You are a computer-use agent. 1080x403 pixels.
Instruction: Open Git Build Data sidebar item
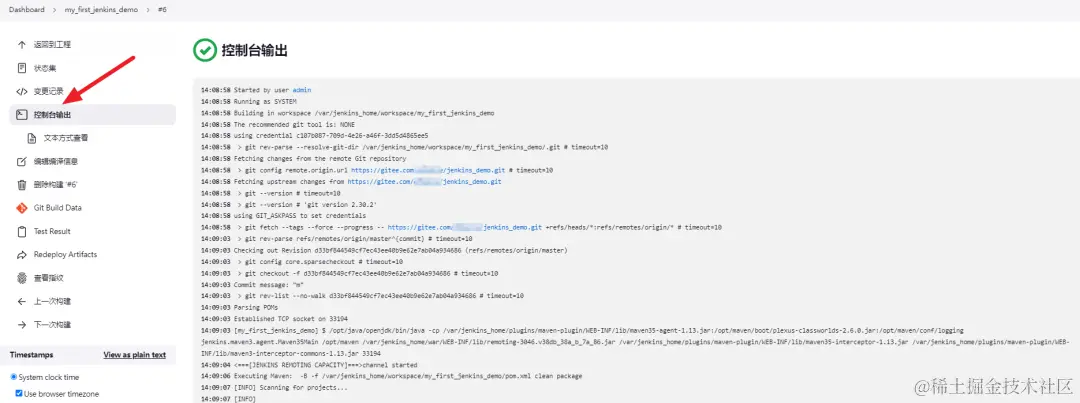tap(92, 208)
